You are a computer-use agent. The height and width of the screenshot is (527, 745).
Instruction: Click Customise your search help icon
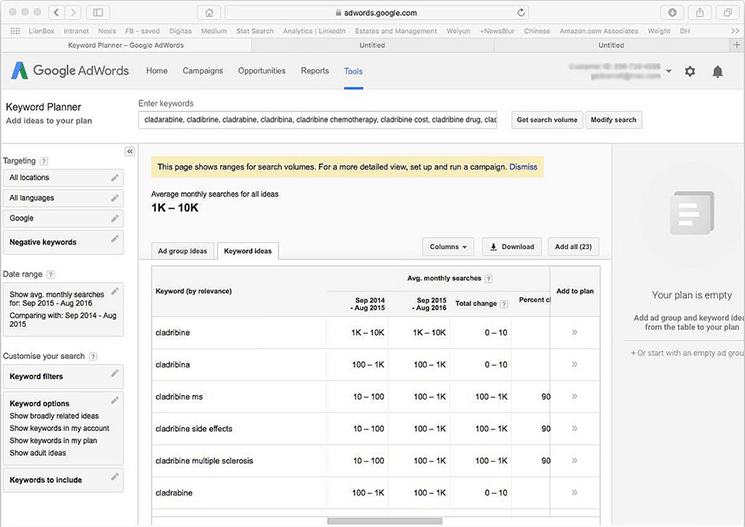point(93,356)
